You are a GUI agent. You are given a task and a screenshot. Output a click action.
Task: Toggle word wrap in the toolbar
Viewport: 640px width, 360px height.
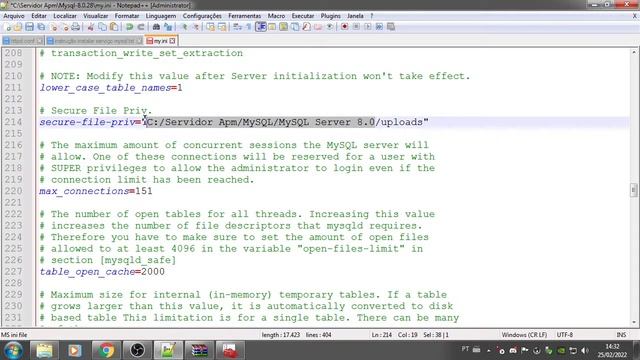point(237,27)
